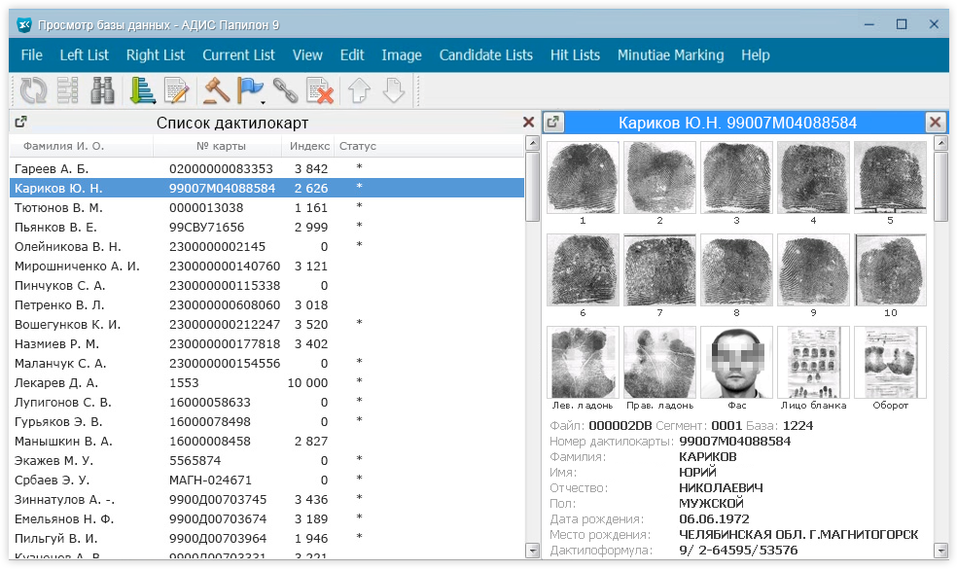Click the move up arrow icon

click(359, 91)
